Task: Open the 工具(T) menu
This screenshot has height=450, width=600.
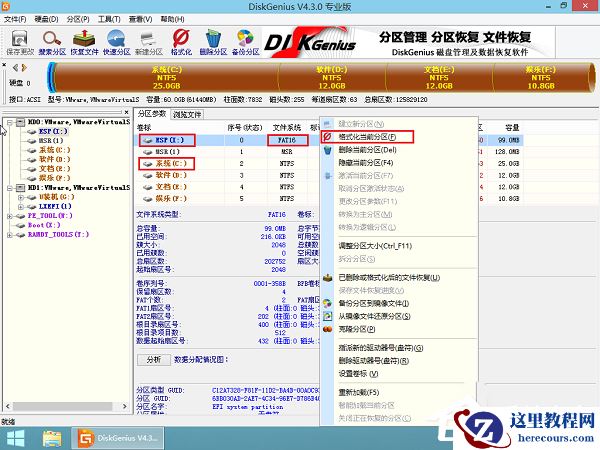Action: click(x=109, y=19)
